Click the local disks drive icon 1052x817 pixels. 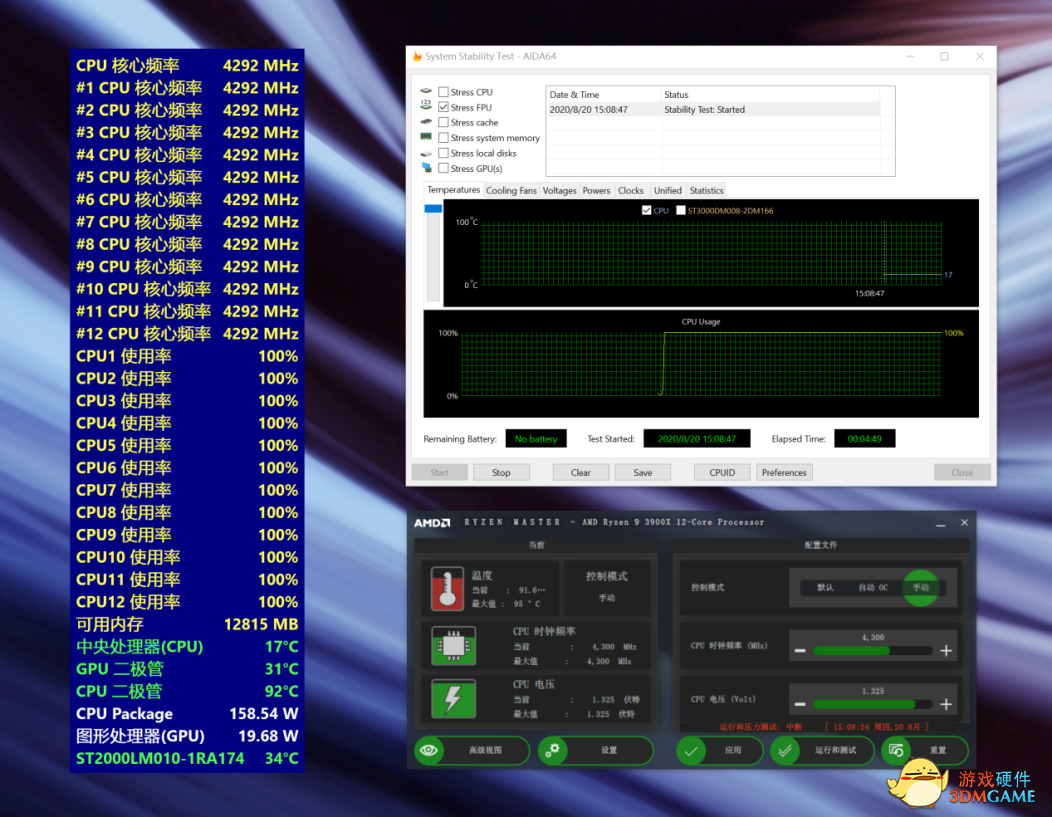[x=426, y=154]
